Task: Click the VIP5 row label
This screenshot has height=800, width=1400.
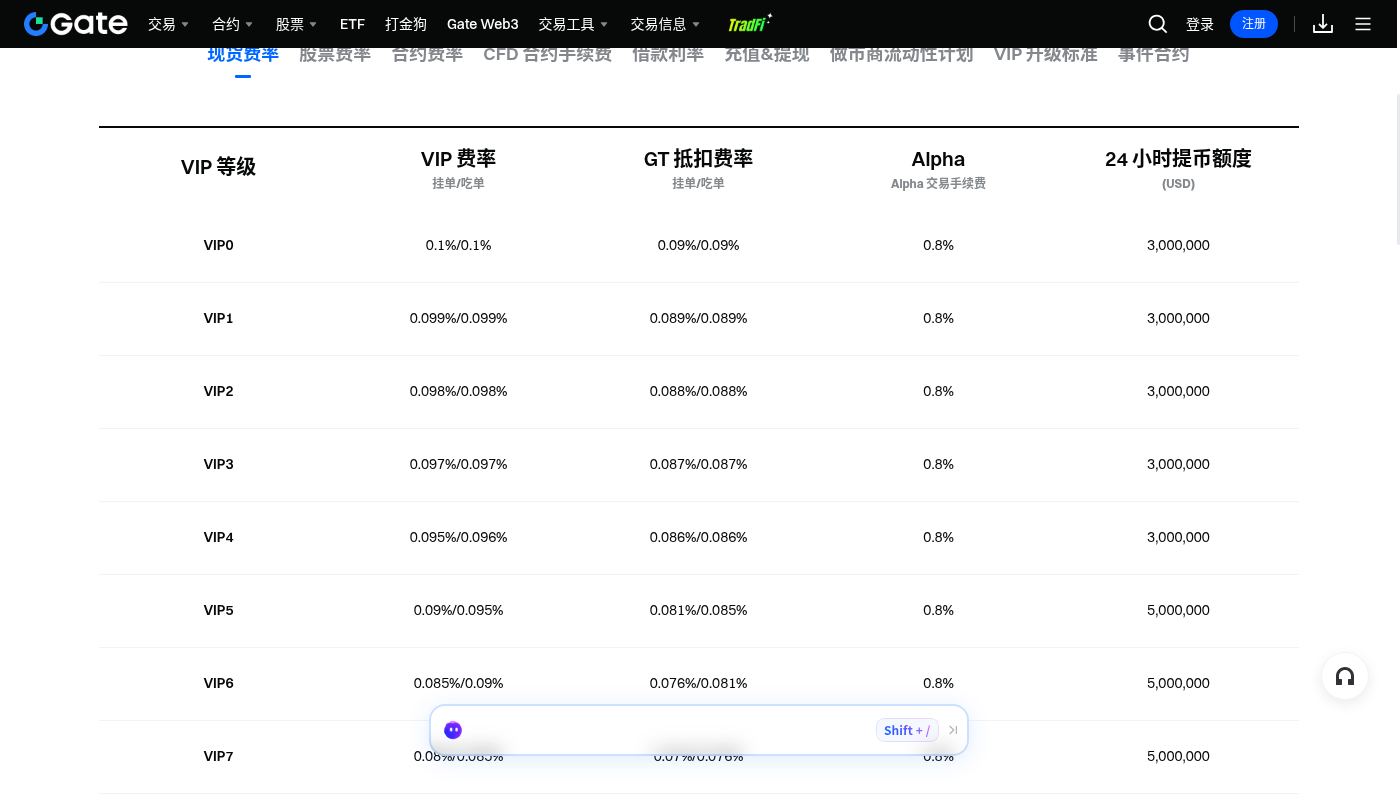Action: pos(218,610)
